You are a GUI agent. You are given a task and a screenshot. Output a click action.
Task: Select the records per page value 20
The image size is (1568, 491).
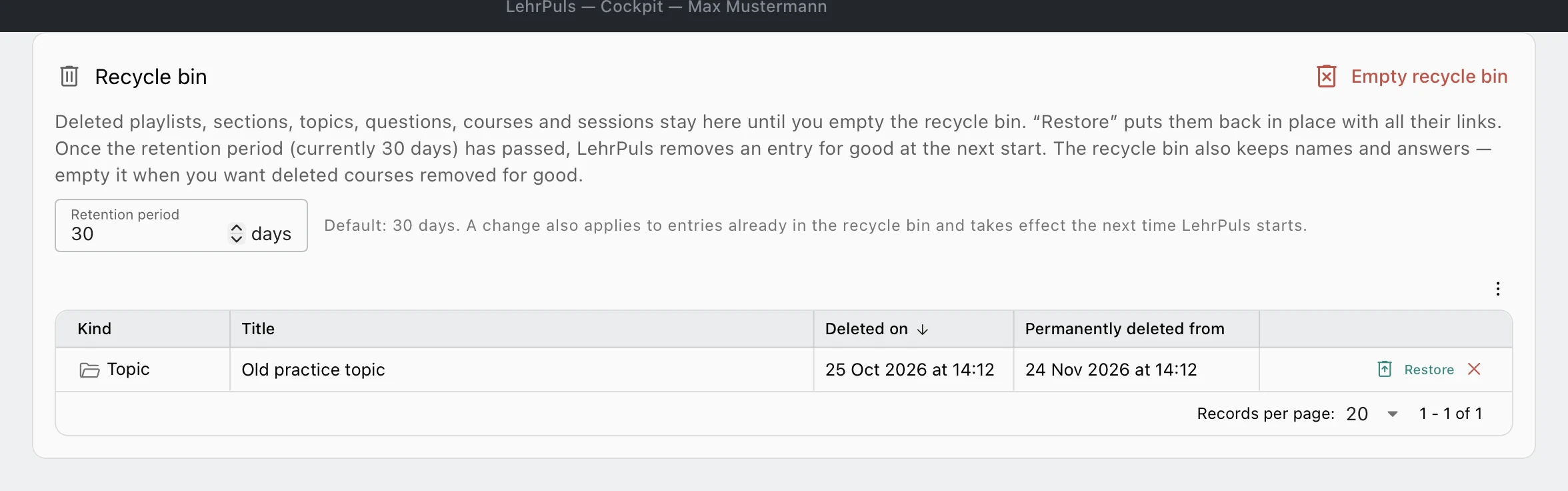(1357, 414)
